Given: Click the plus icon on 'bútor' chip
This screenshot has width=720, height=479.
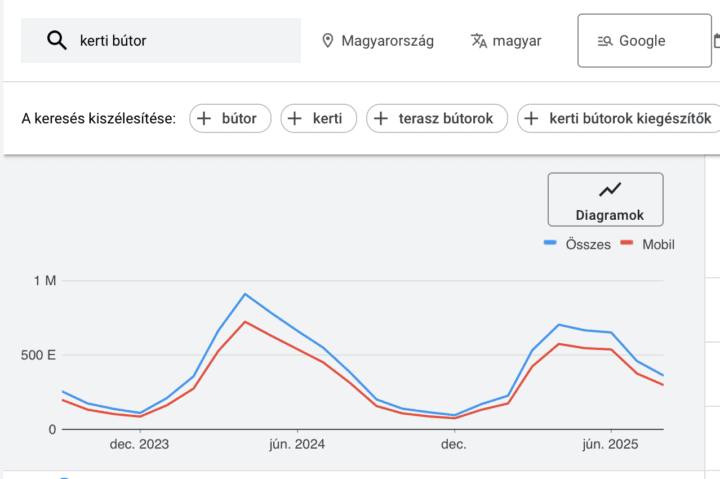Looking at the screenshot, I should pos(204,118).
